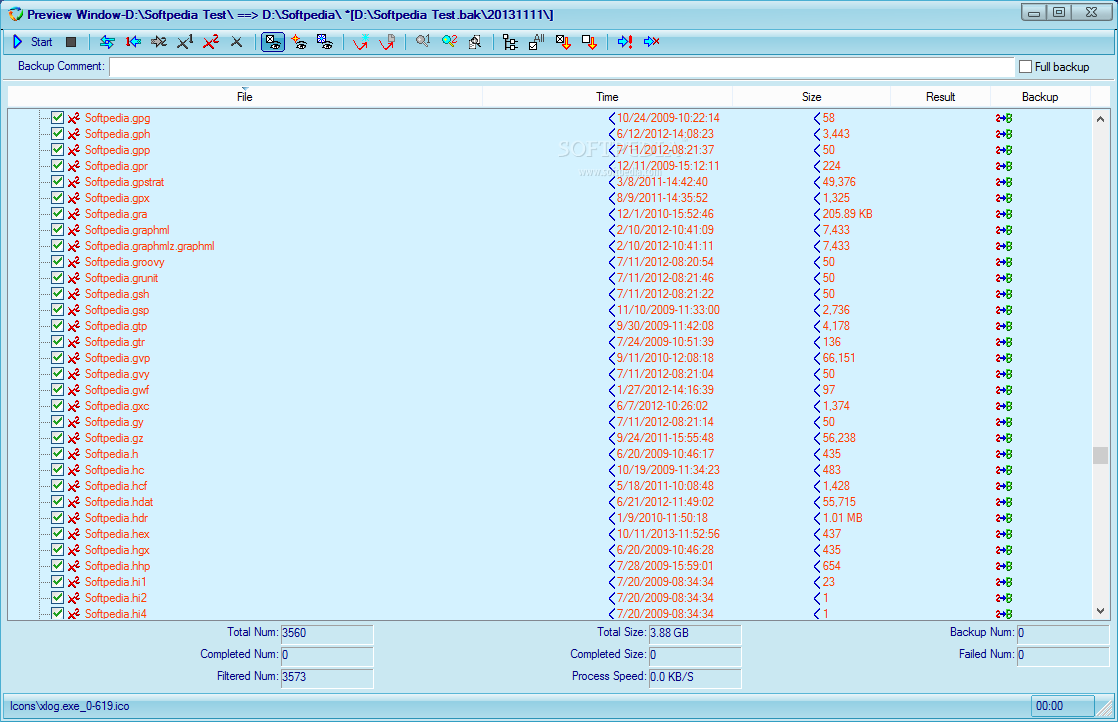Uncheck the Softpedia.gpstrat checkbox
Image resolution: width=1118 pixels, height=722 pixels.
[58, 182]
